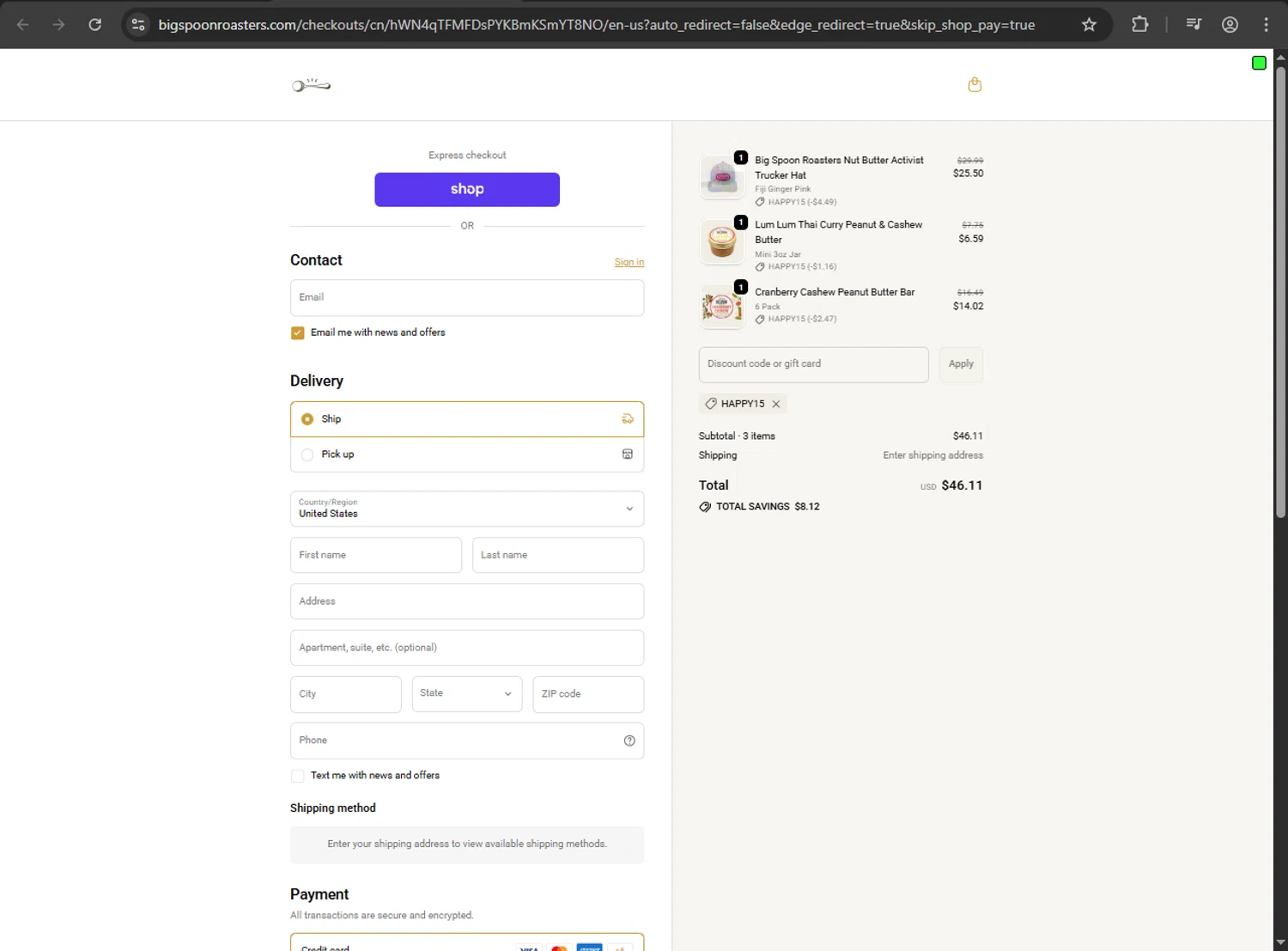Click the Address field
Image resolution: width=1288 pixels, height=951 pixels.
pos(467,601)
